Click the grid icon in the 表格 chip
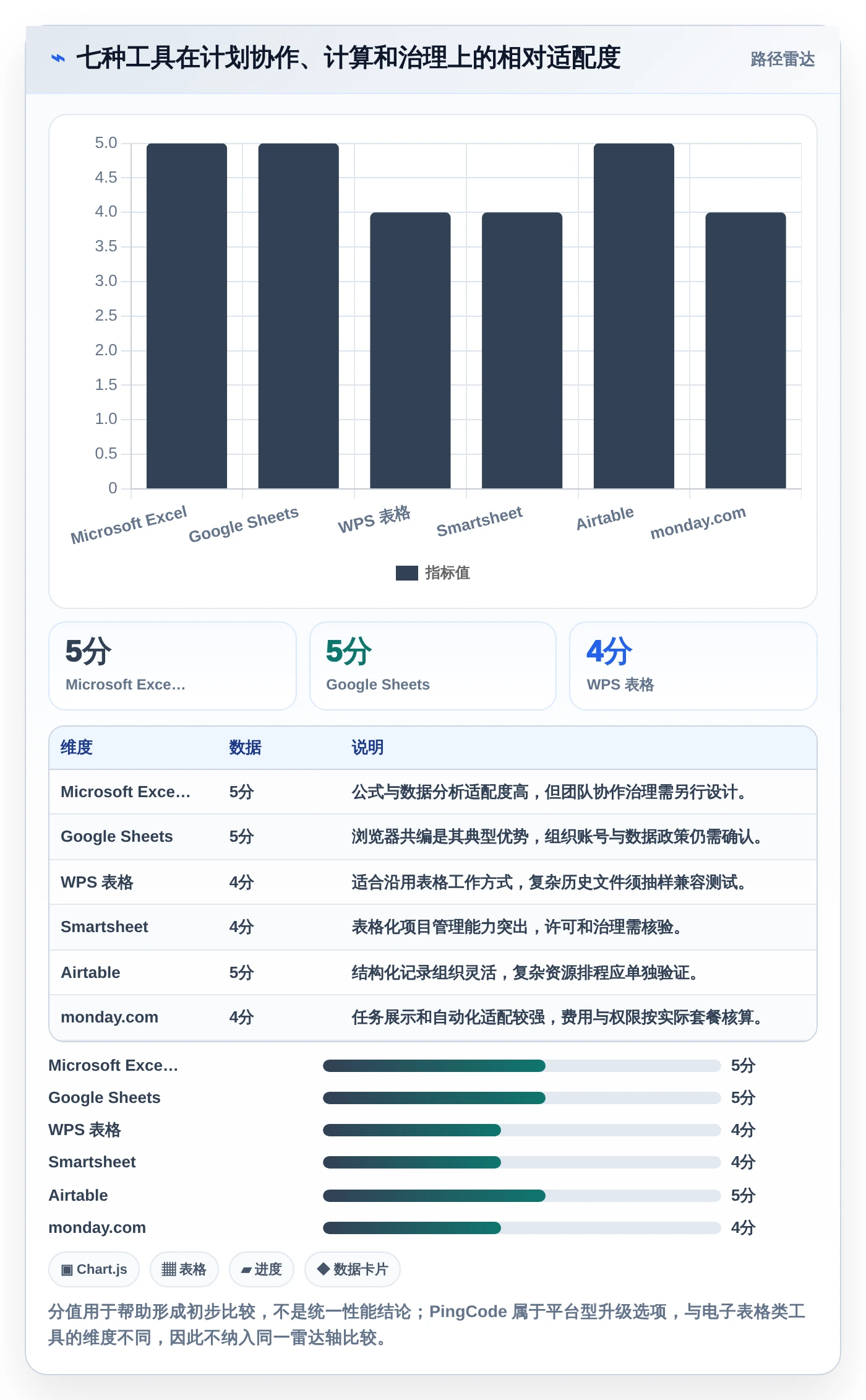This screenshot has height=1400, width=866. click(x=169, y=1270)
